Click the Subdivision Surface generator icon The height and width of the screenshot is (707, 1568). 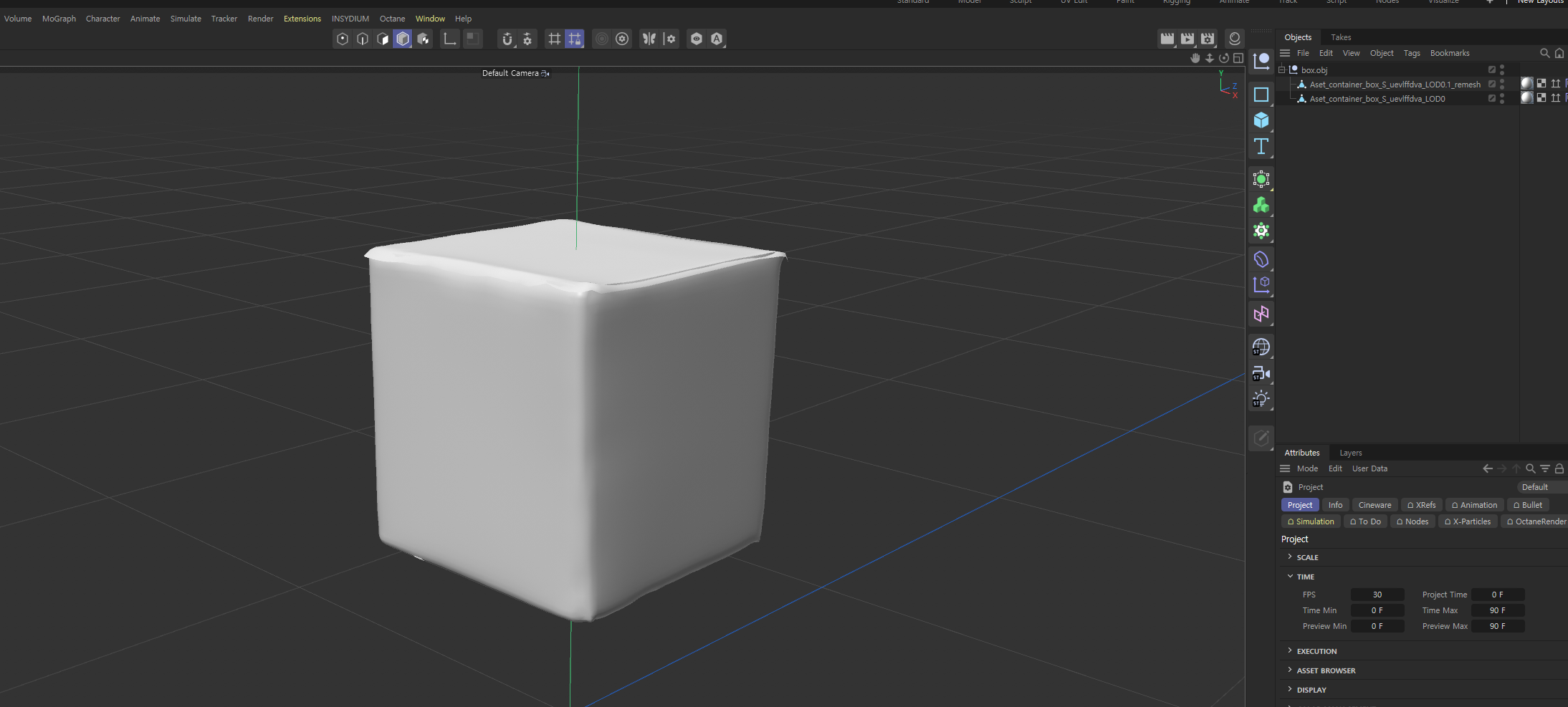click(1261, 179)
